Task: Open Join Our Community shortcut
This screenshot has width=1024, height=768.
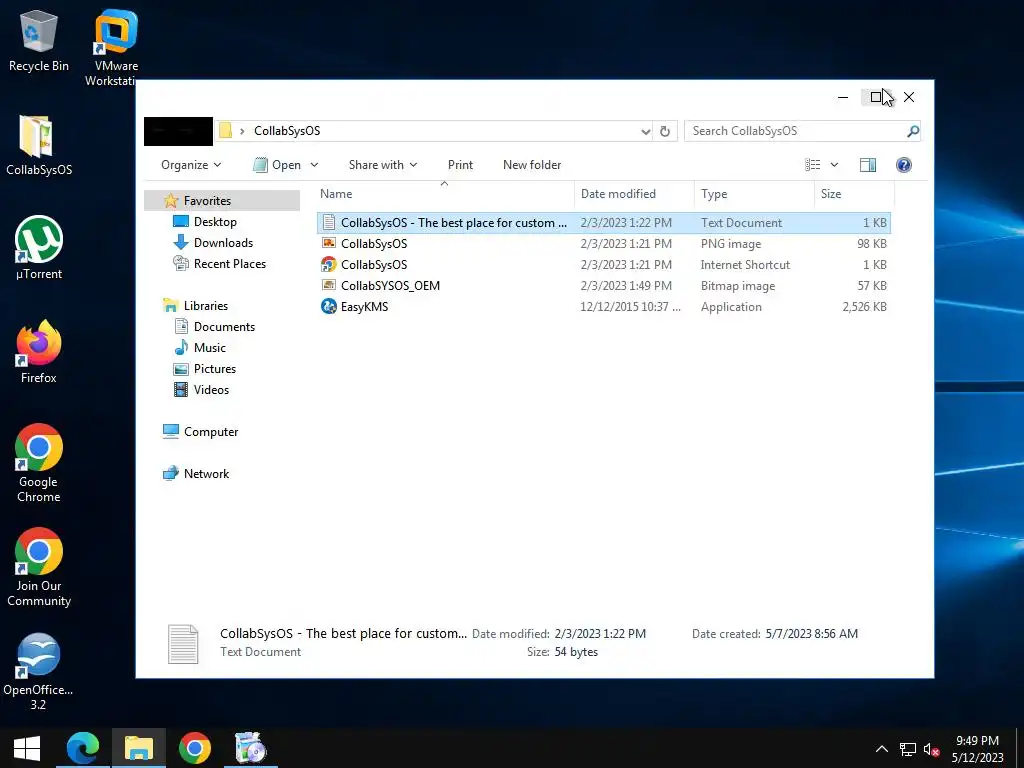Action: tap(39, 567)
